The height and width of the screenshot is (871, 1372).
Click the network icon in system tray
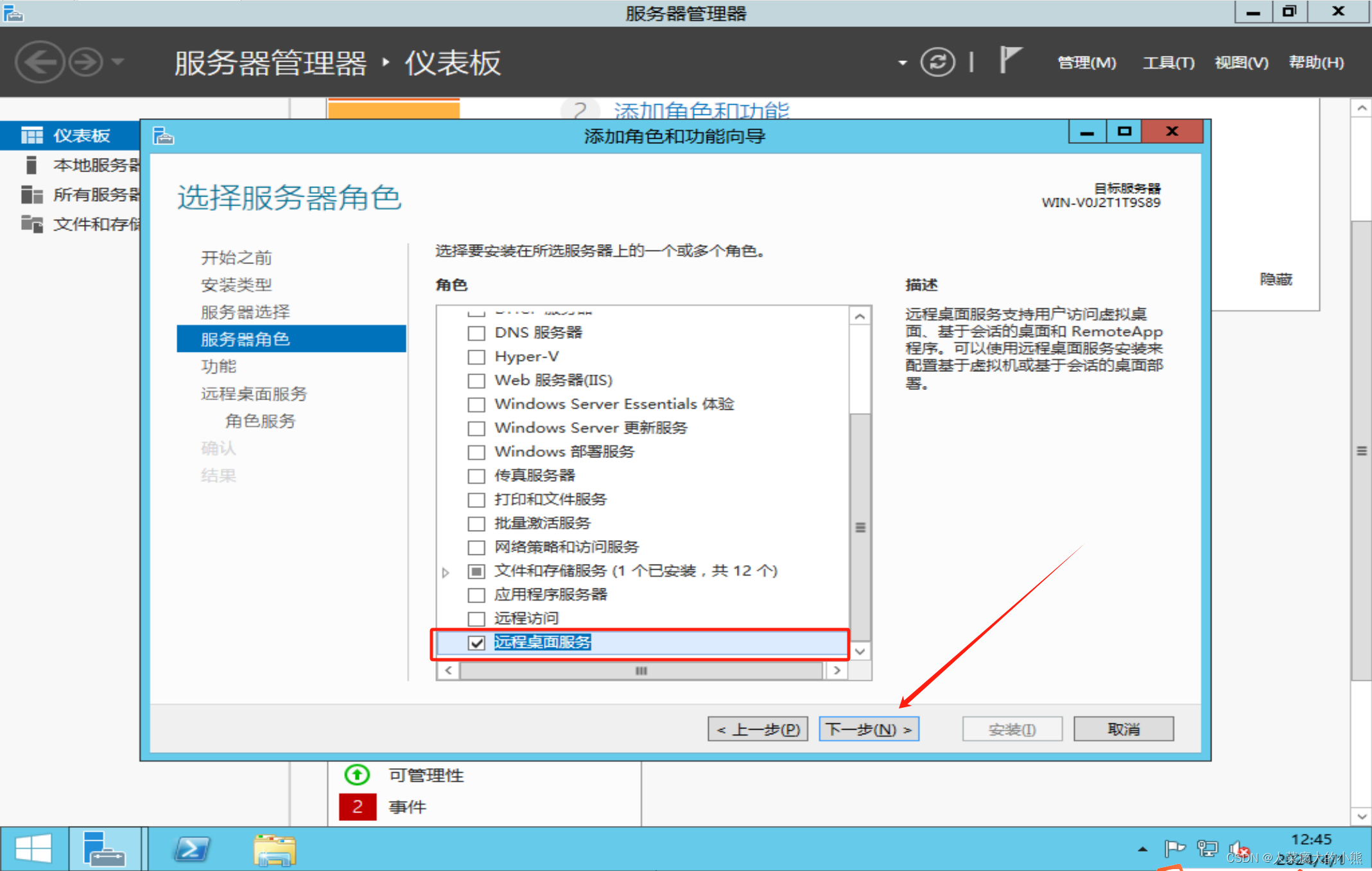[x=1207, y=849]
